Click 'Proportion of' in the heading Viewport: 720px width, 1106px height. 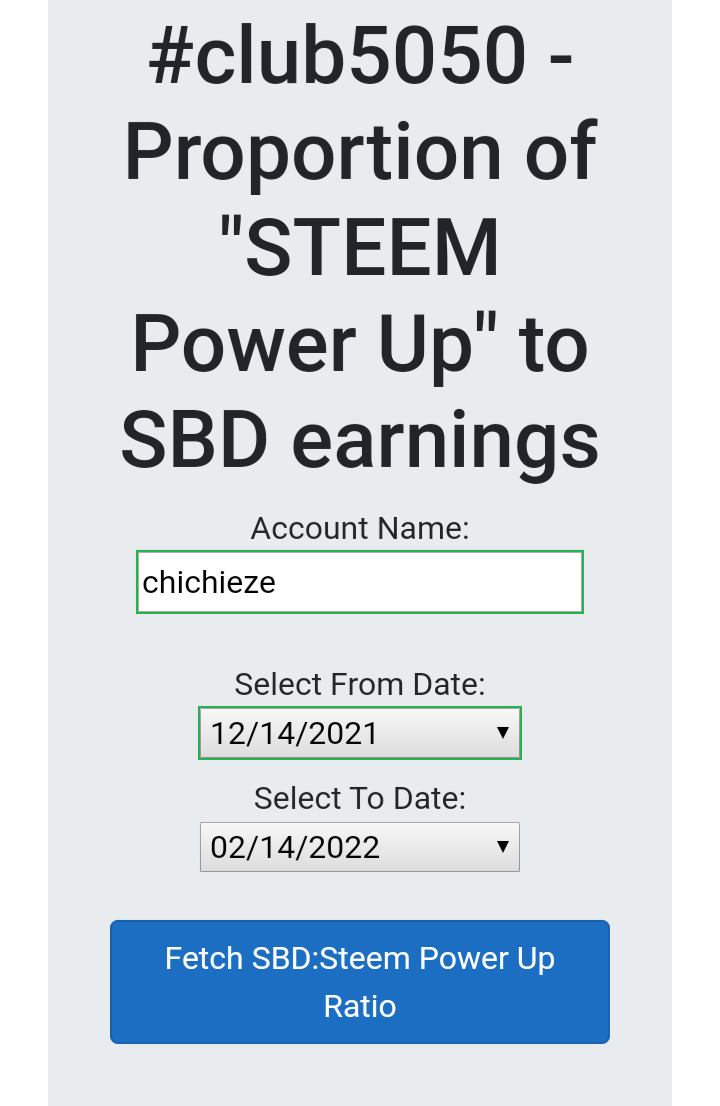(x=360, y=152)
